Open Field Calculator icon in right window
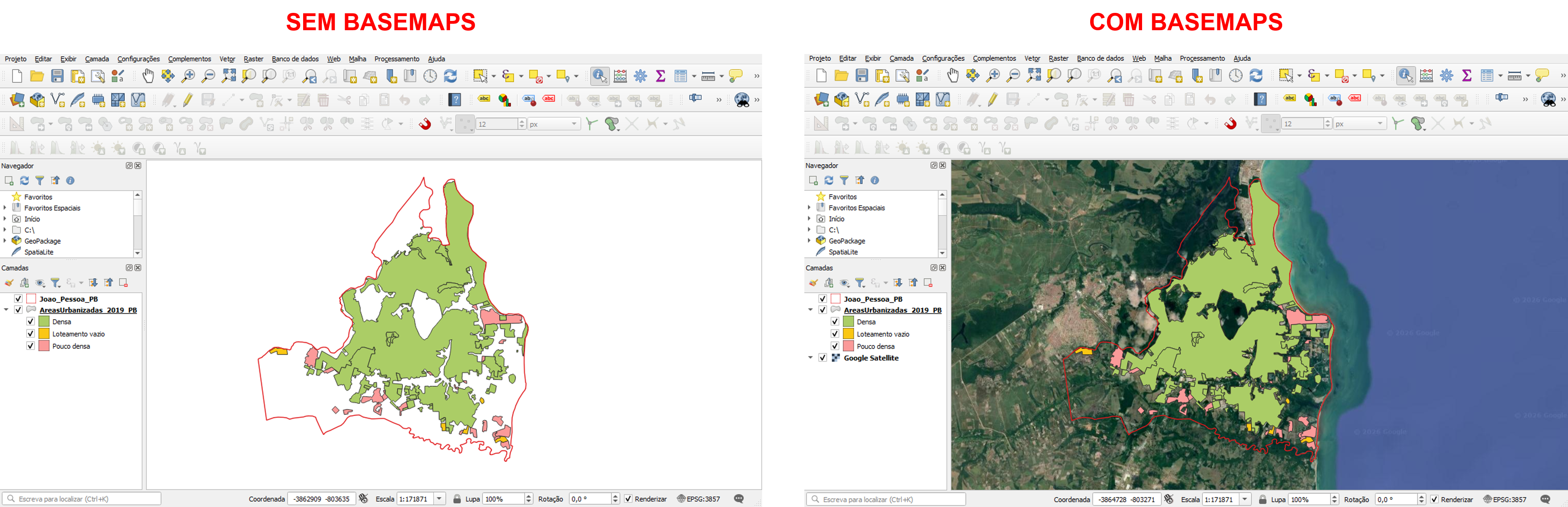 (x=1426, y=75)
